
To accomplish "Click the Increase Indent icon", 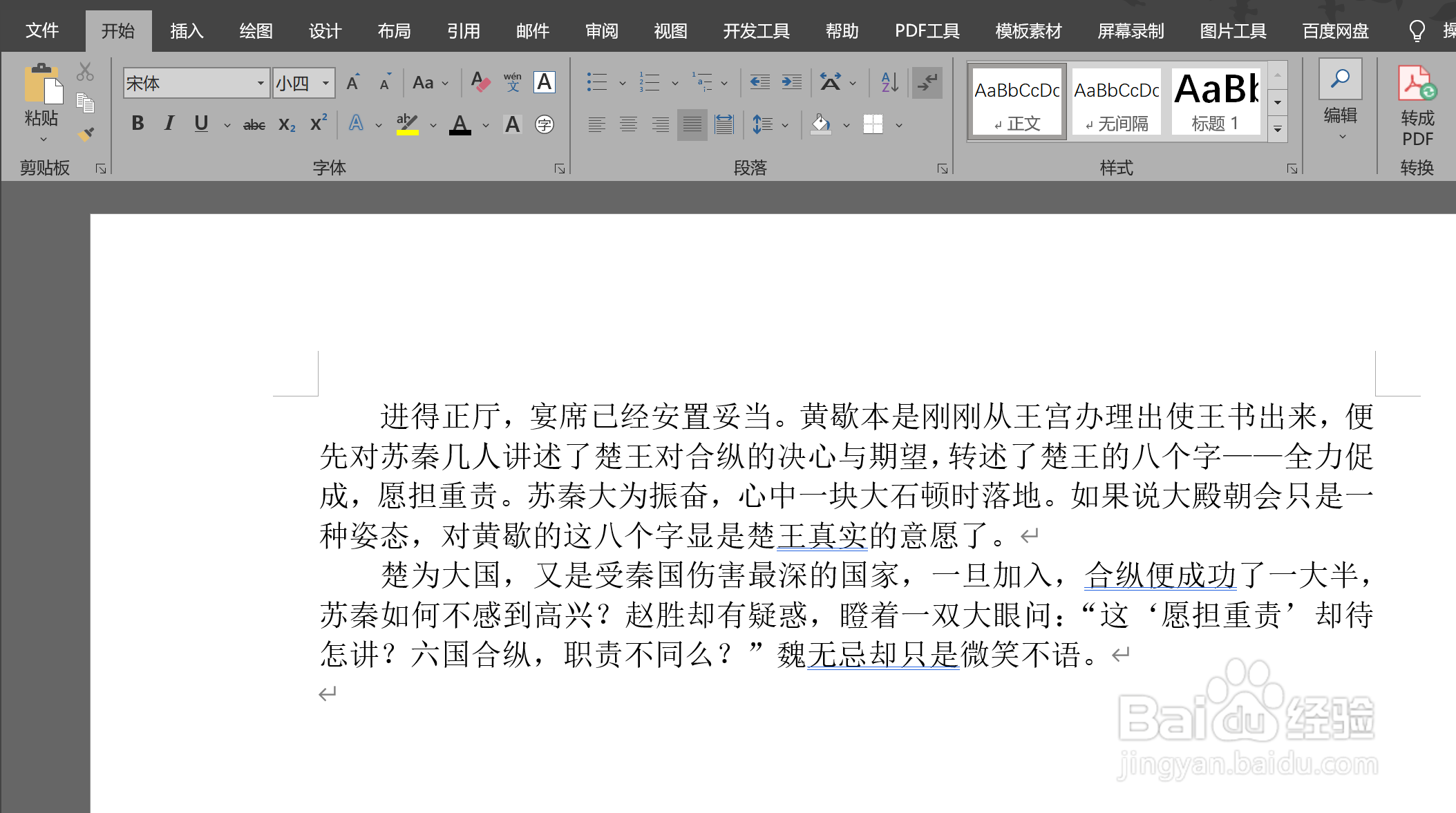I will coord(791,83).
